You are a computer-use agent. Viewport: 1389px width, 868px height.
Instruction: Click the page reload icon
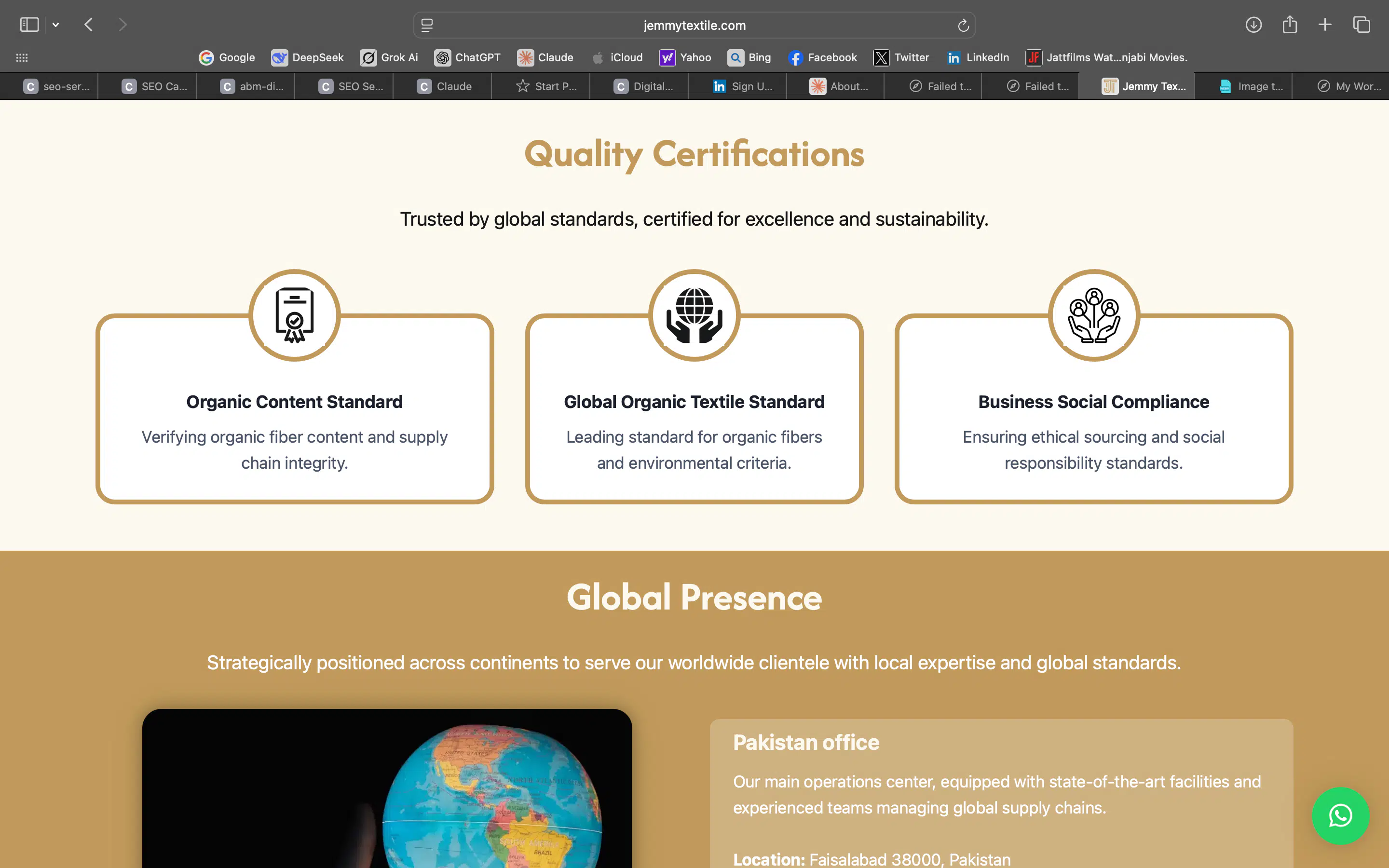point(963,25)
